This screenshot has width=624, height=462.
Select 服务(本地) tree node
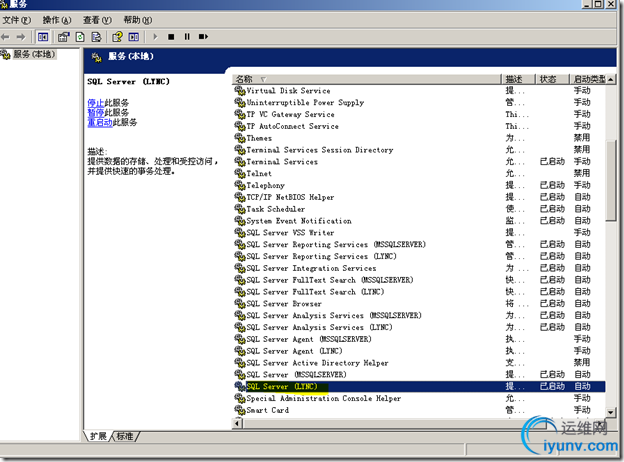34,55
